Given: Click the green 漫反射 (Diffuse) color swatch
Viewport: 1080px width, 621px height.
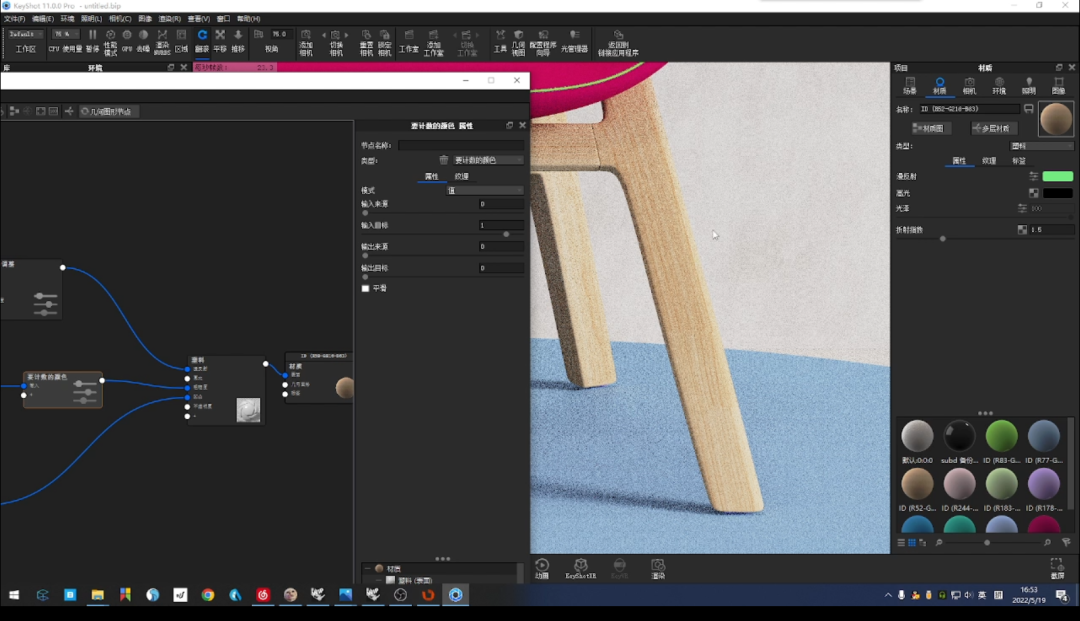Looking at the screenshot, I should (x=1057, y=176).
